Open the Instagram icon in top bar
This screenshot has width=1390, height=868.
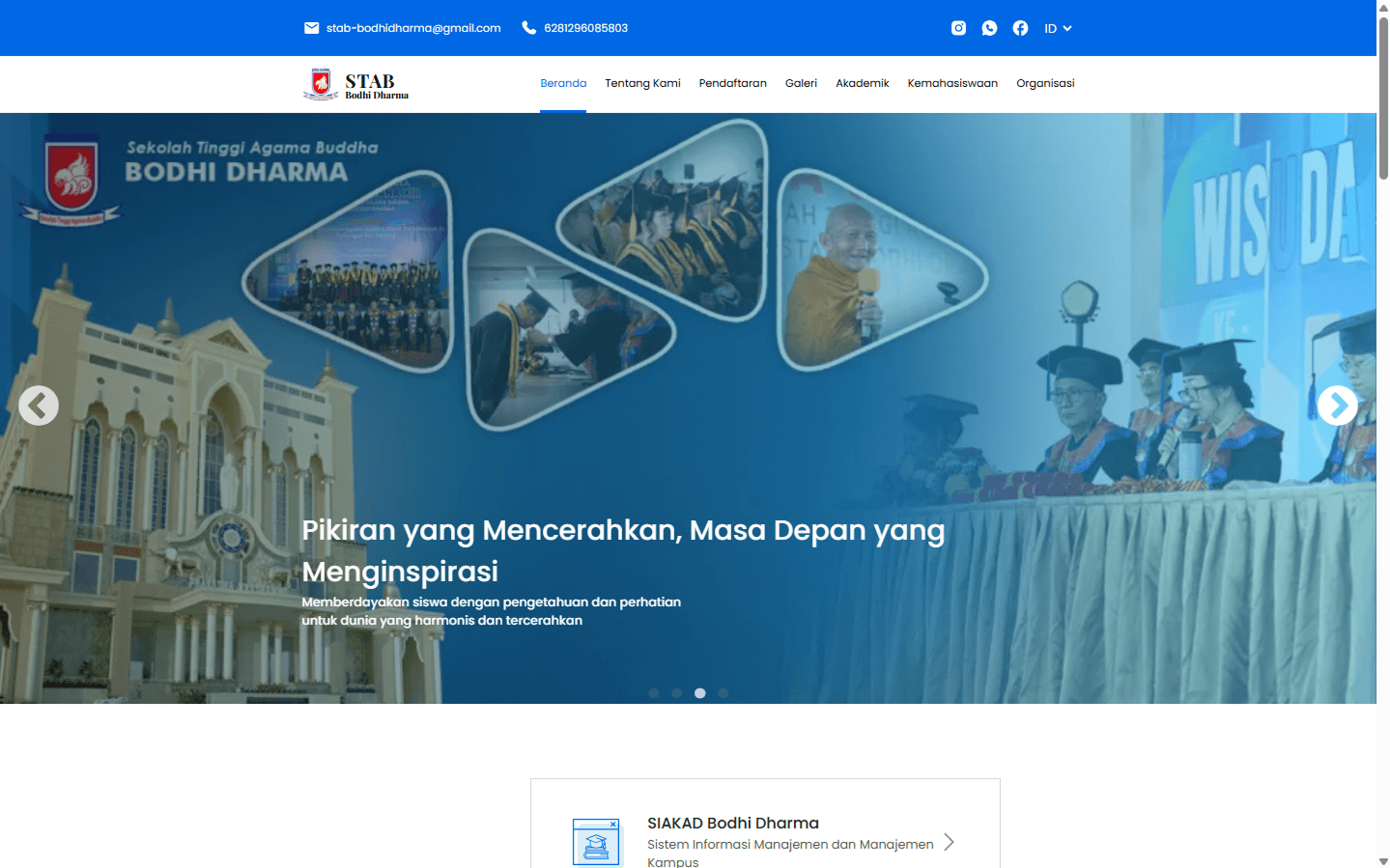958,28
